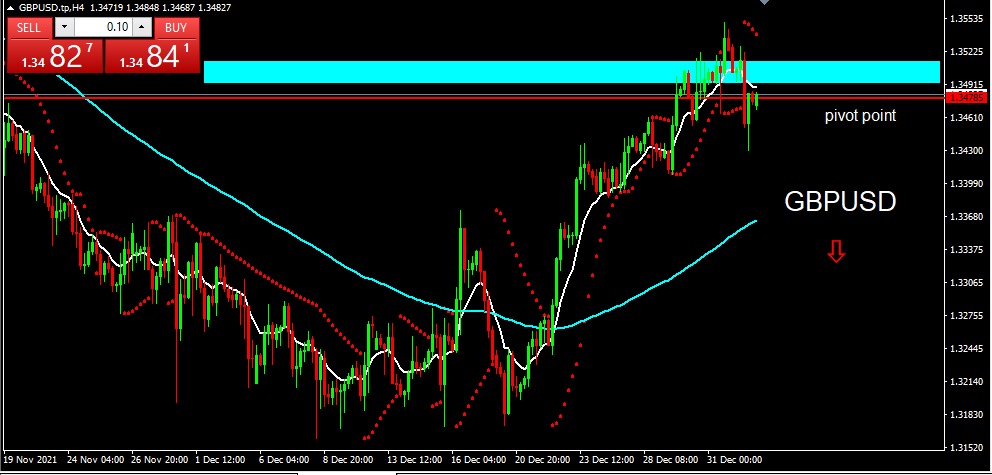Click the 16 Dec 04:00 time label
The height and width of the screenshot is (475, 992).
point(478,459)
